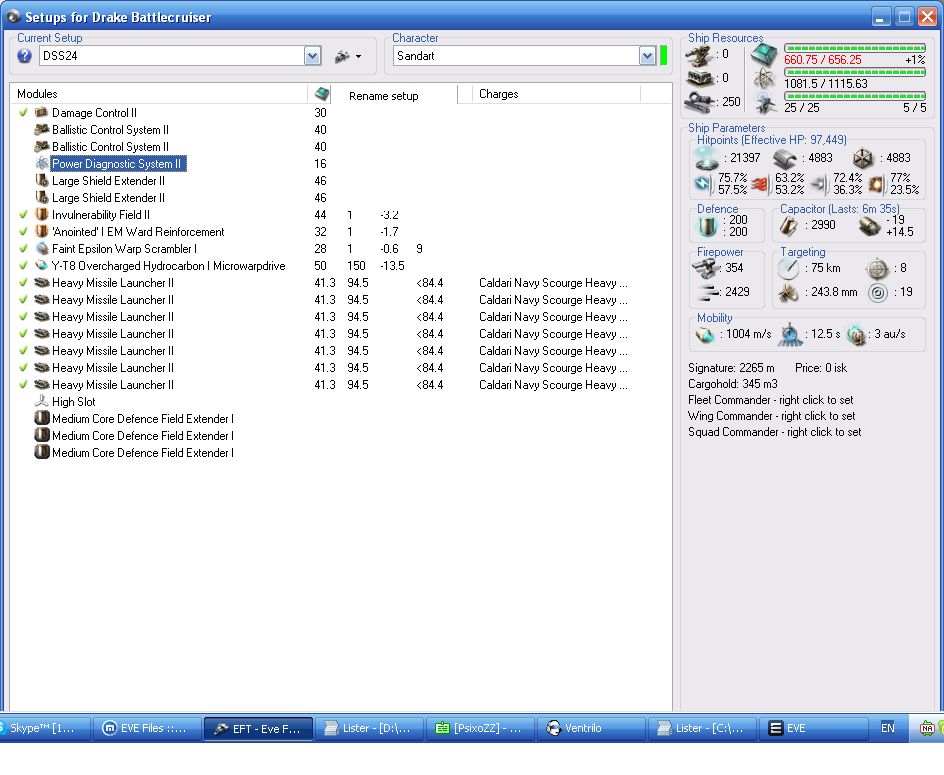Click the EN language indicator
Viewport: 944px width, 775px height.
(887, 729)
